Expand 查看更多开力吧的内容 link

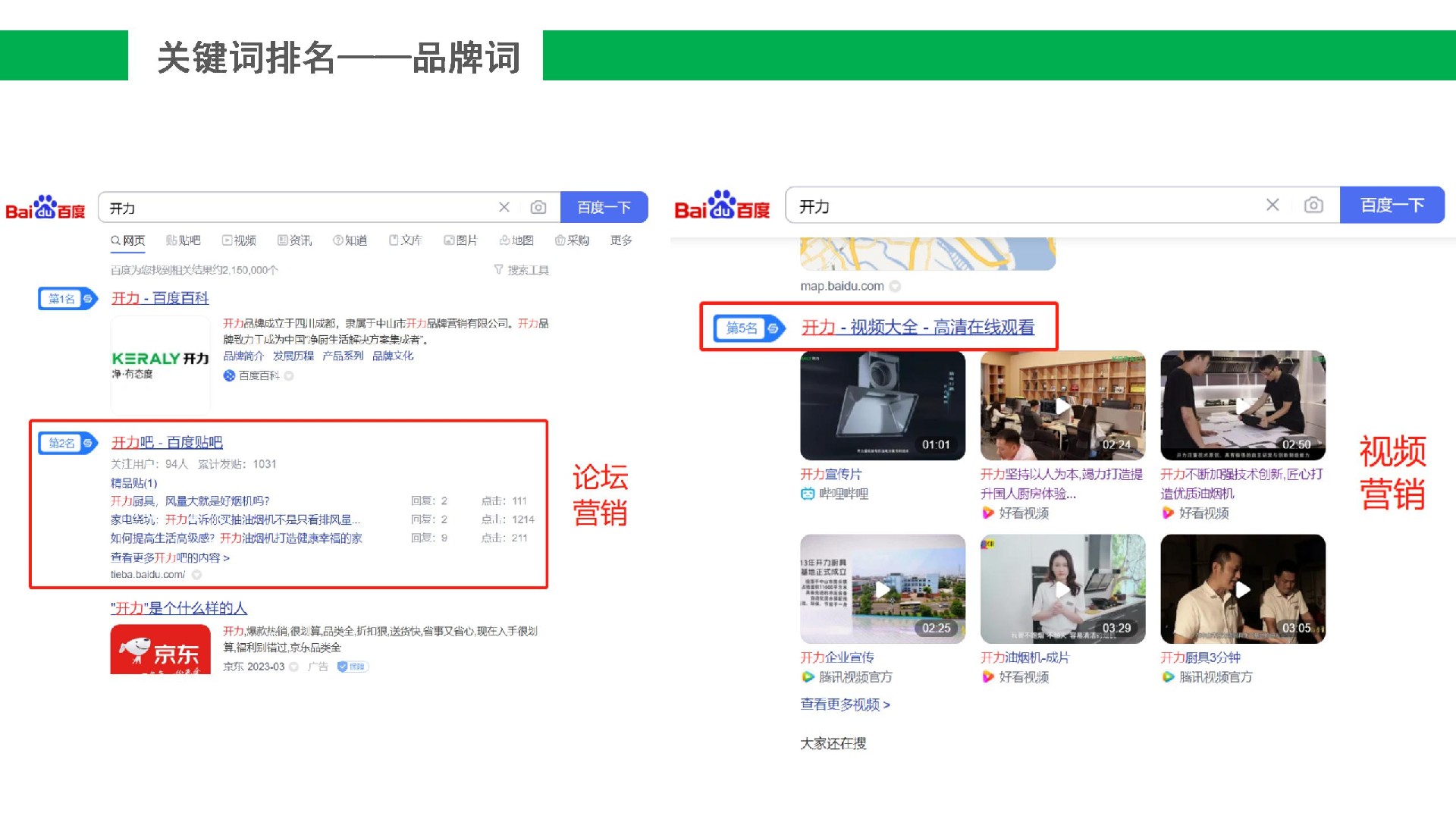(170, 557)
